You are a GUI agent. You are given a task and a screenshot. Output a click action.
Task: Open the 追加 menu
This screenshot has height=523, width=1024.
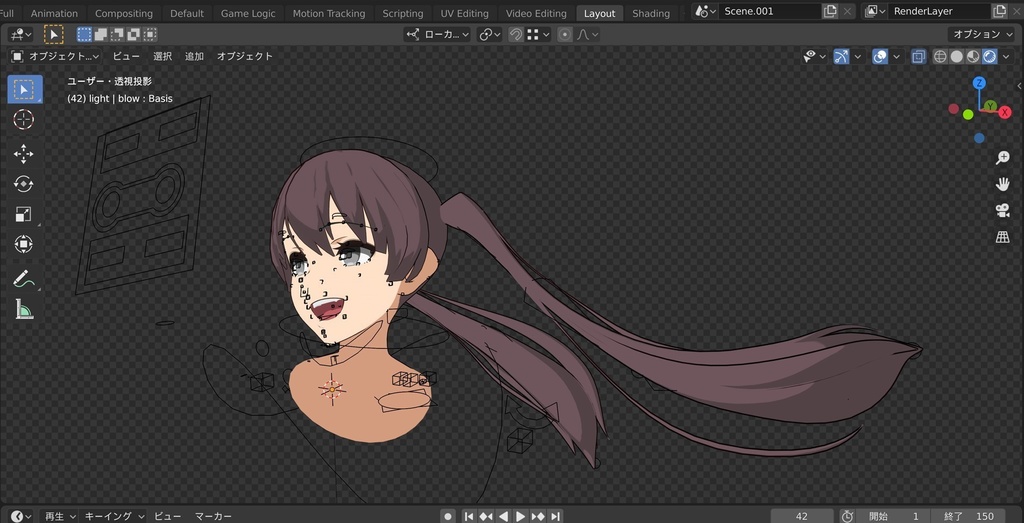tap(195, 57)
